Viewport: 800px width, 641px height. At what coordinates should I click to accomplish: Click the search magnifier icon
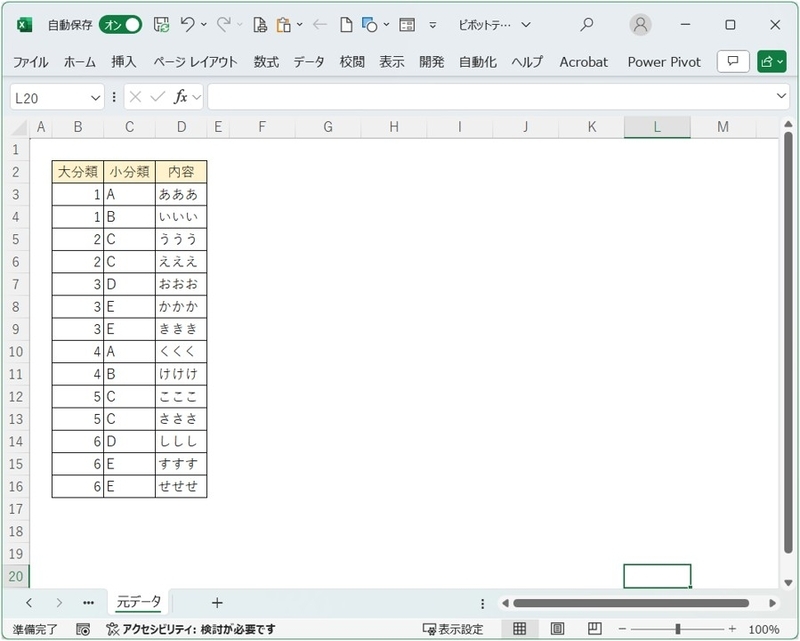coord(587,24)
